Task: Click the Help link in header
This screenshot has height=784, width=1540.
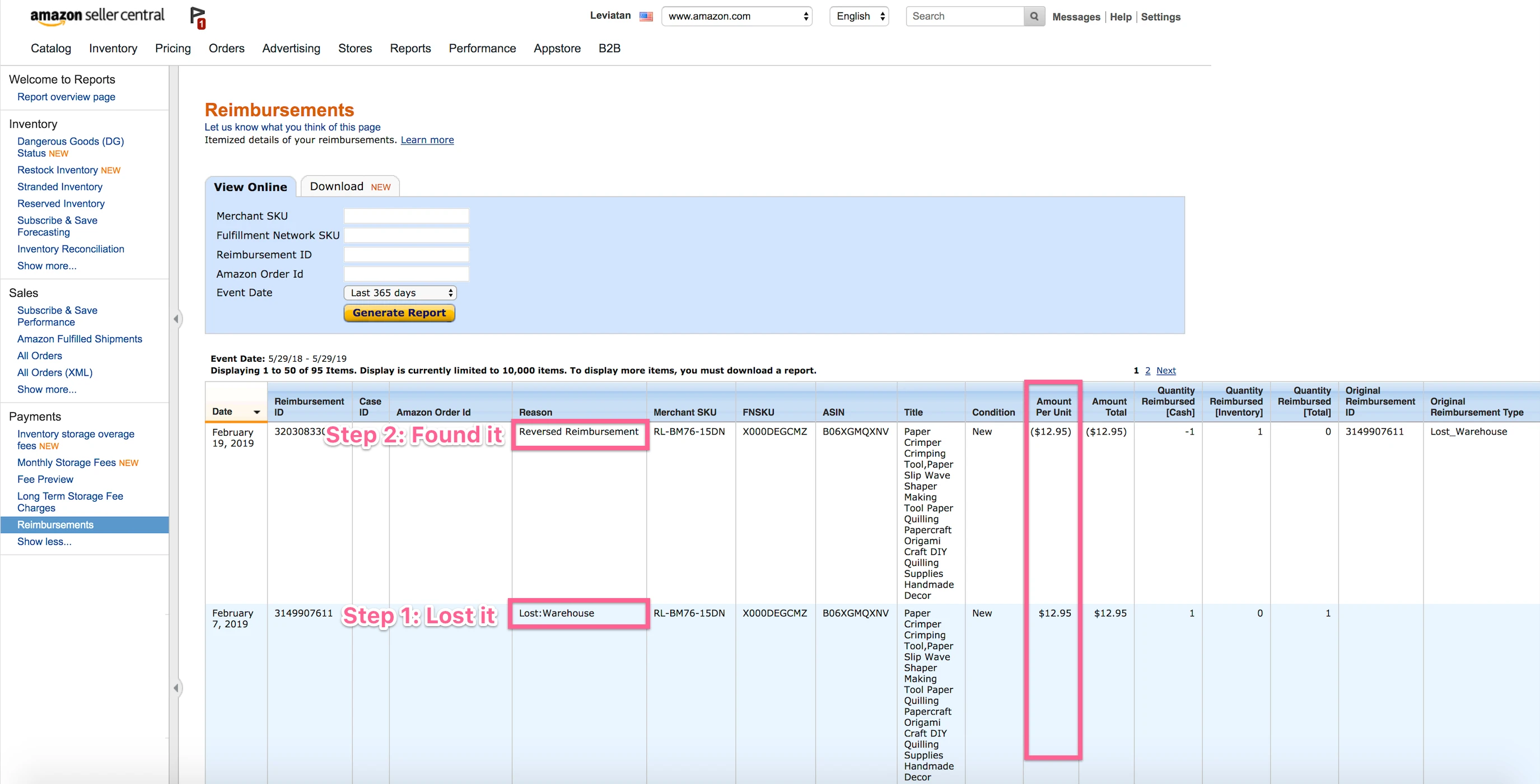Action: click(x=1121, y=17)
